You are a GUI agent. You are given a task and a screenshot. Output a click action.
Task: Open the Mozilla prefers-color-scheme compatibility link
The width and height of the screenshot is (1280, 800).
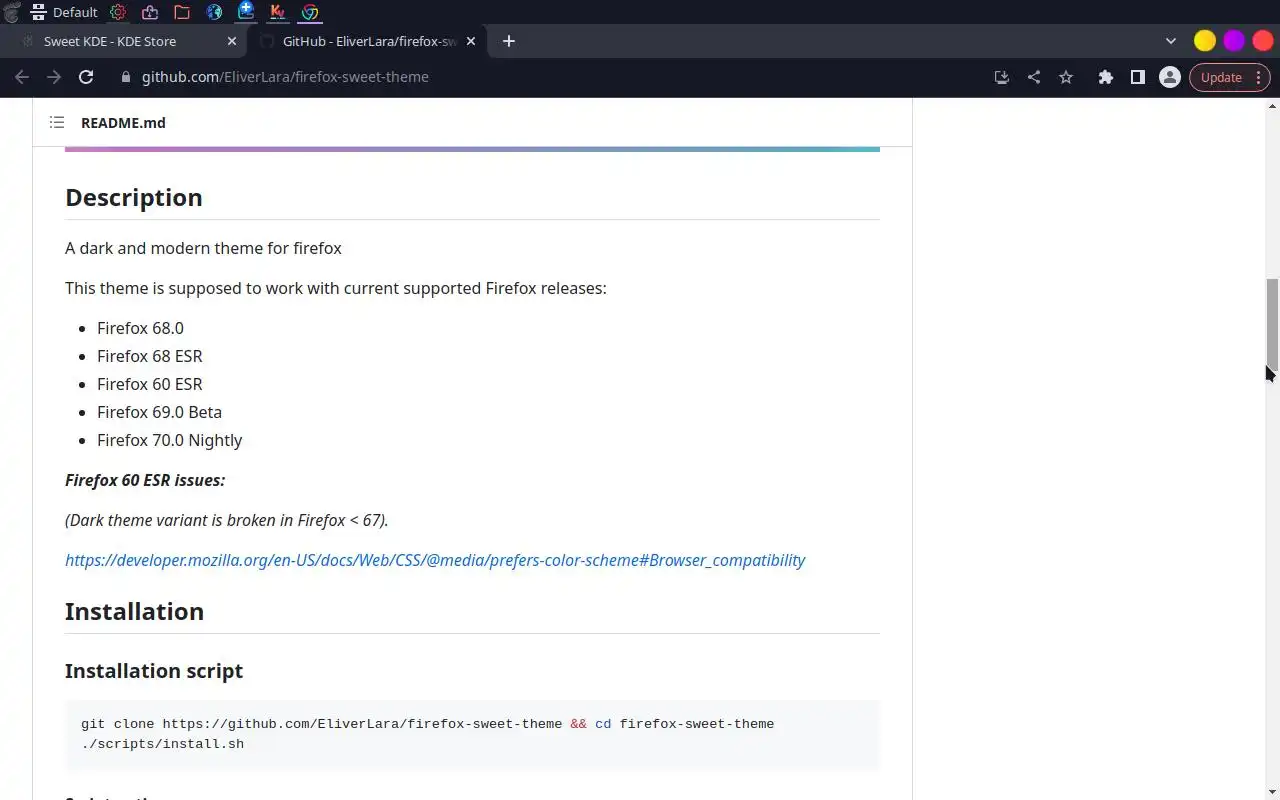435,560
